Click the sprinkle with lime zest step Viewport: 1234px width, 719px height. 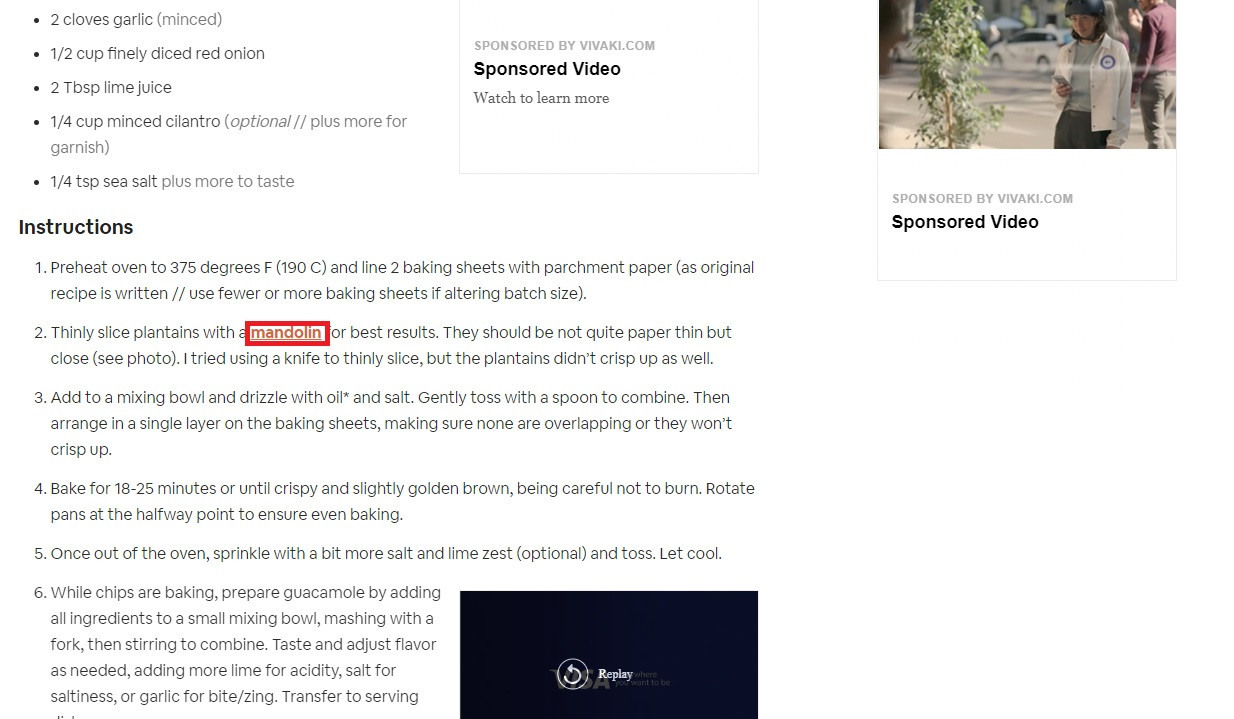tap(386, 553)
